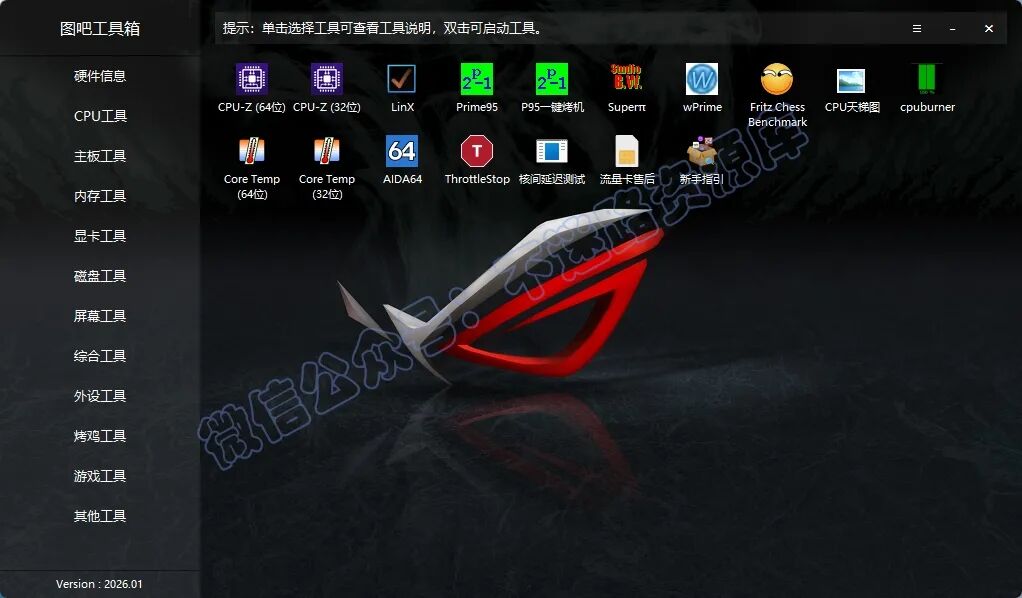Open the hamburger menu in the title bar
The height and width of the screenshot is (598, 1022).
click(x=916, y=29)
